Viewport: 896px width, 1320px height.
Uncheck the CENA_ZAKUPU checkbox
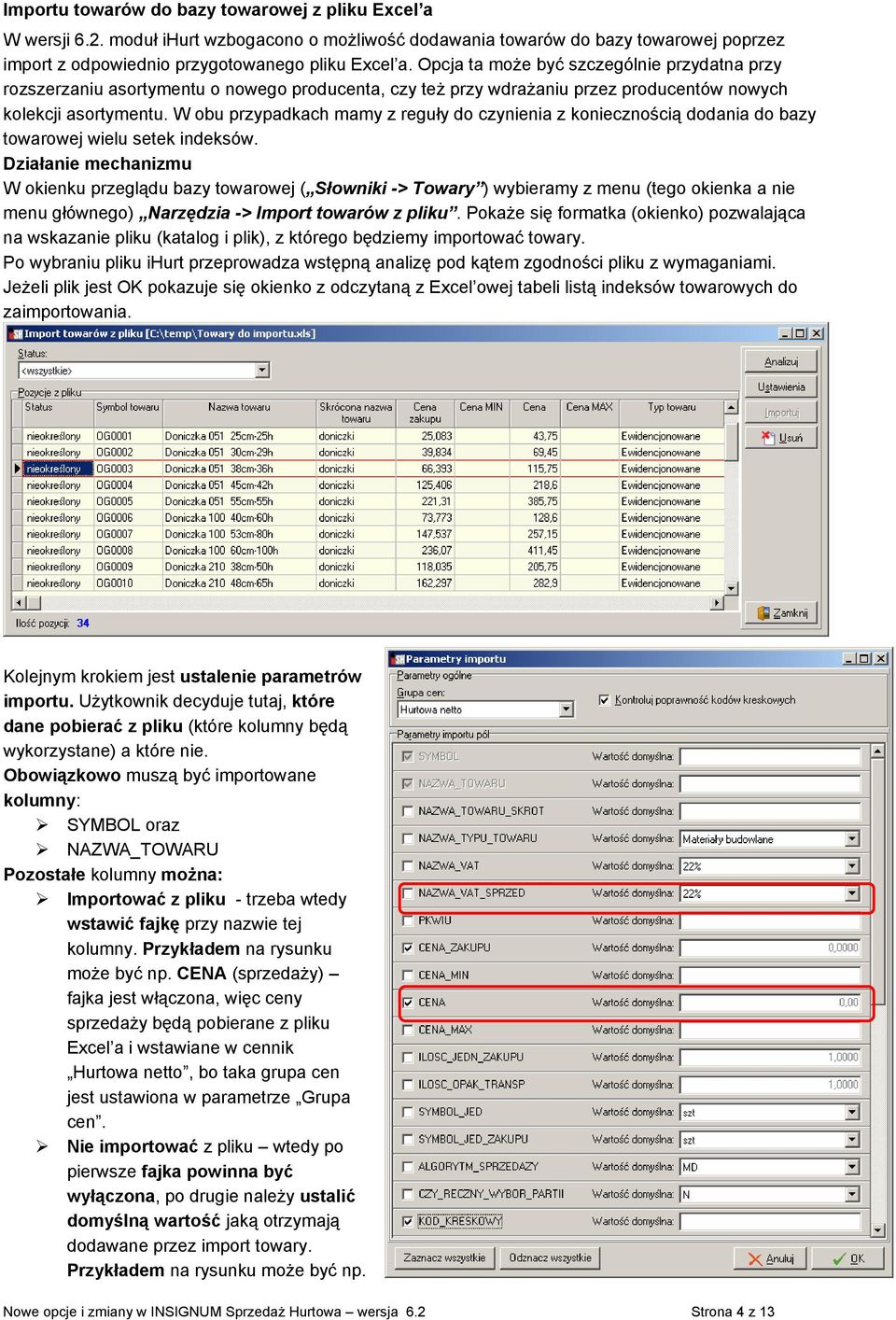(407, 948)
